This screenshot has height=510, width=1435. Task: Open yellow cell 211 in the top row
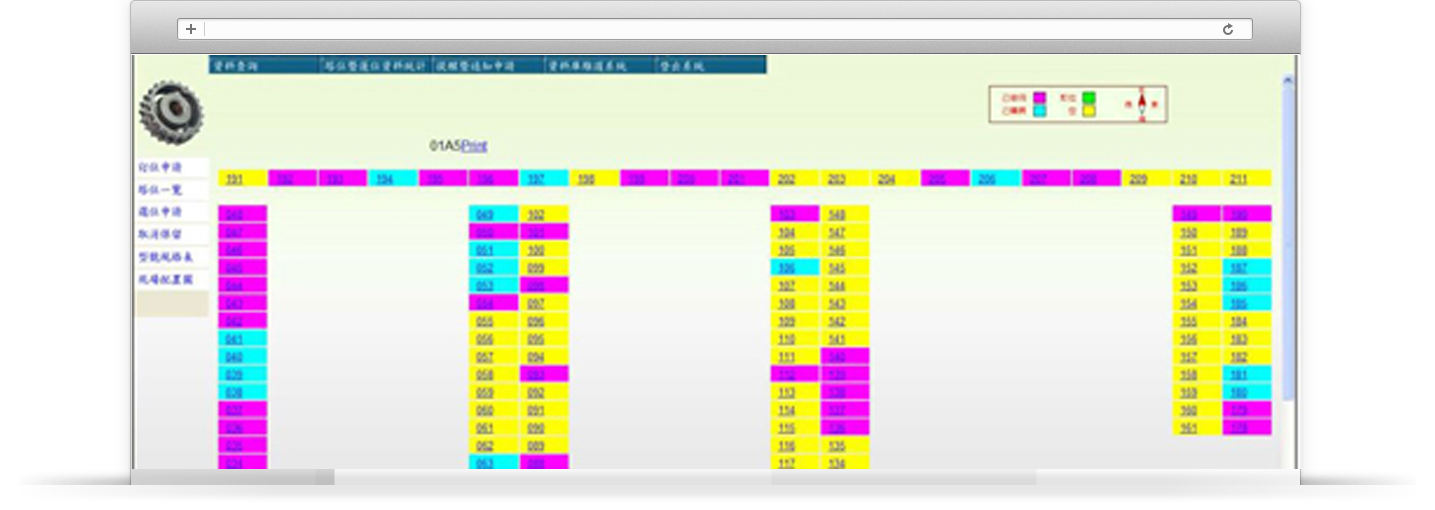(x=1238, y=179)
